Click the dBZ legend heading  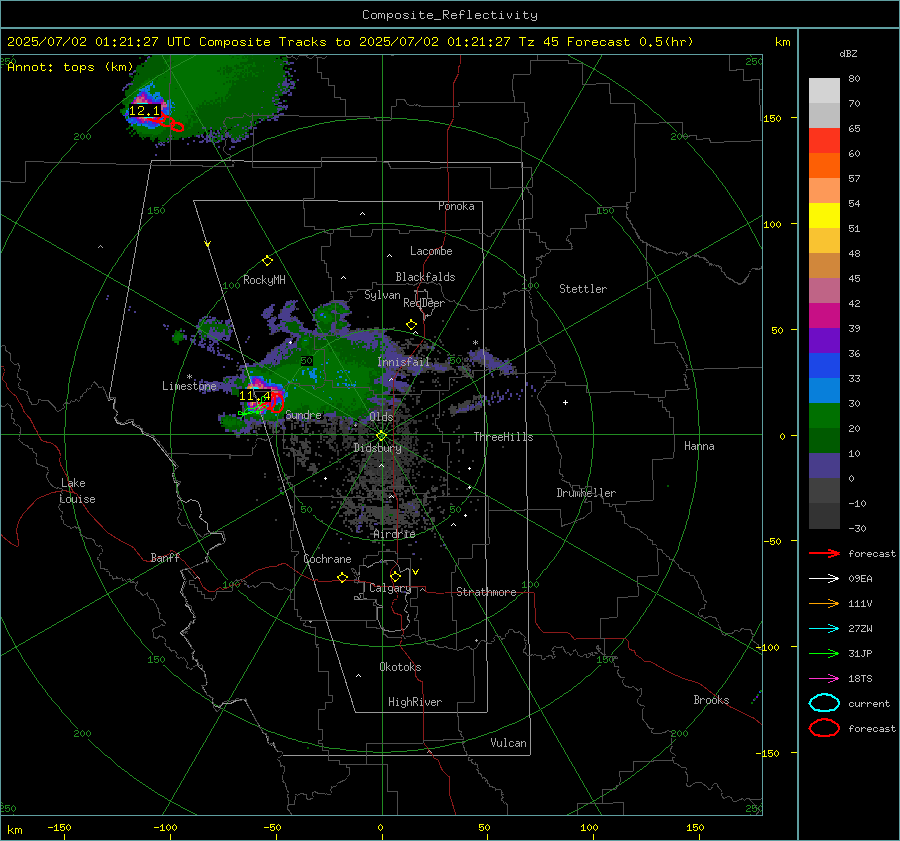tap(848, 53)
